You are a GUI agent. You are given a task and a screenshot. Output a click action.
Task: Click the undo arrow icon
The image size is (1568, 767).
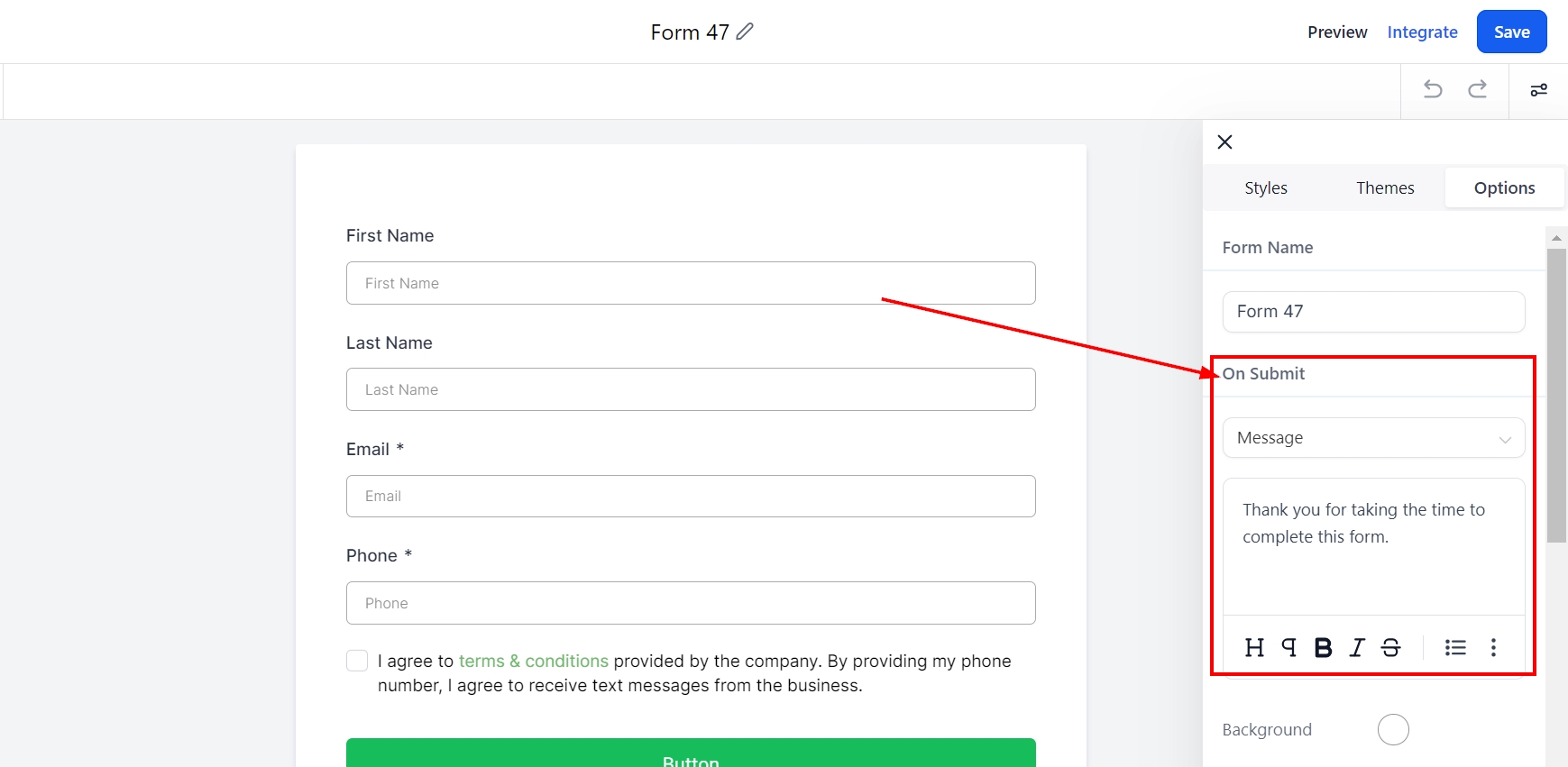[1433, 89]
